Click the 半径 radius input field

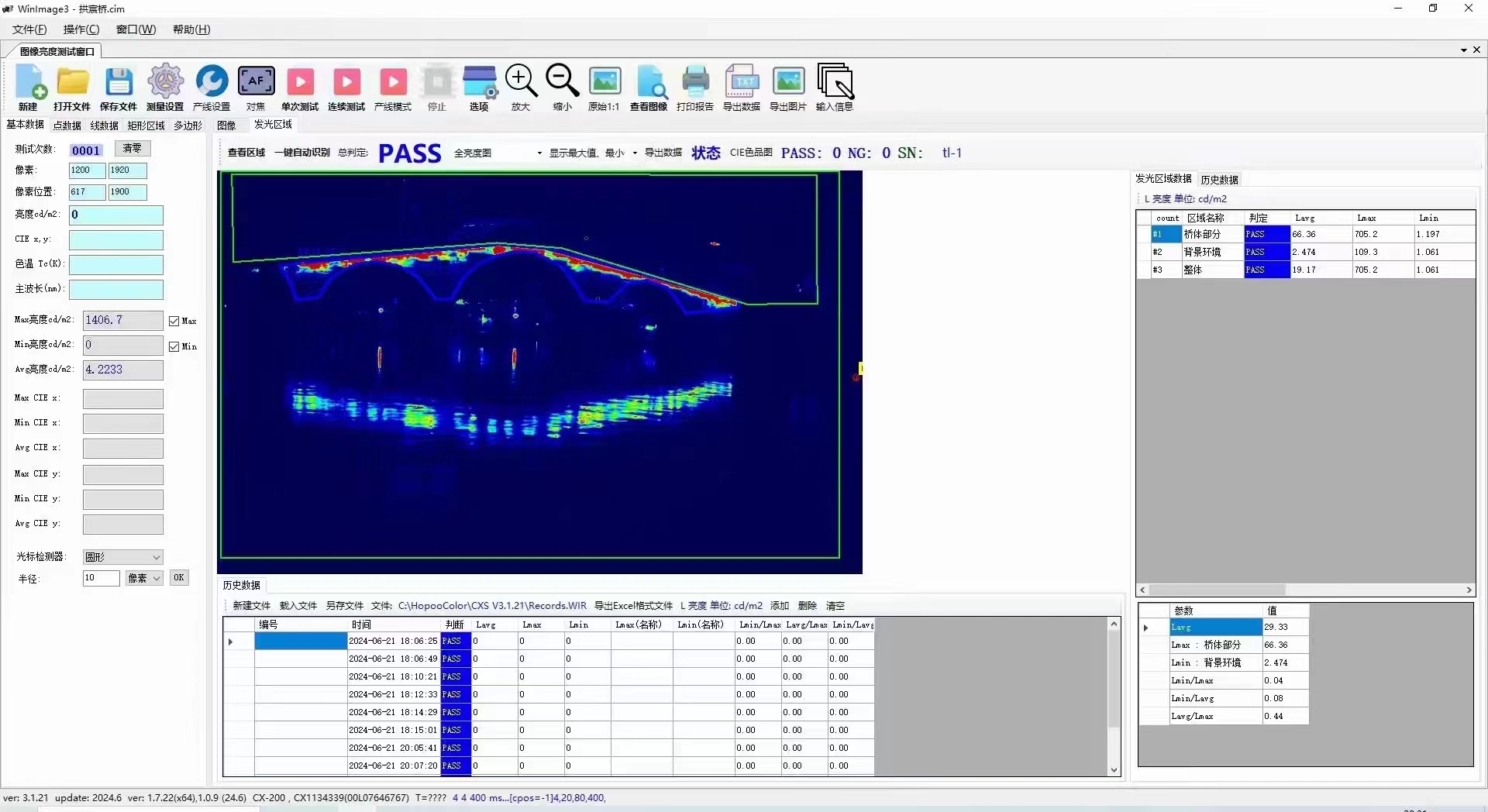click(101, 578)
